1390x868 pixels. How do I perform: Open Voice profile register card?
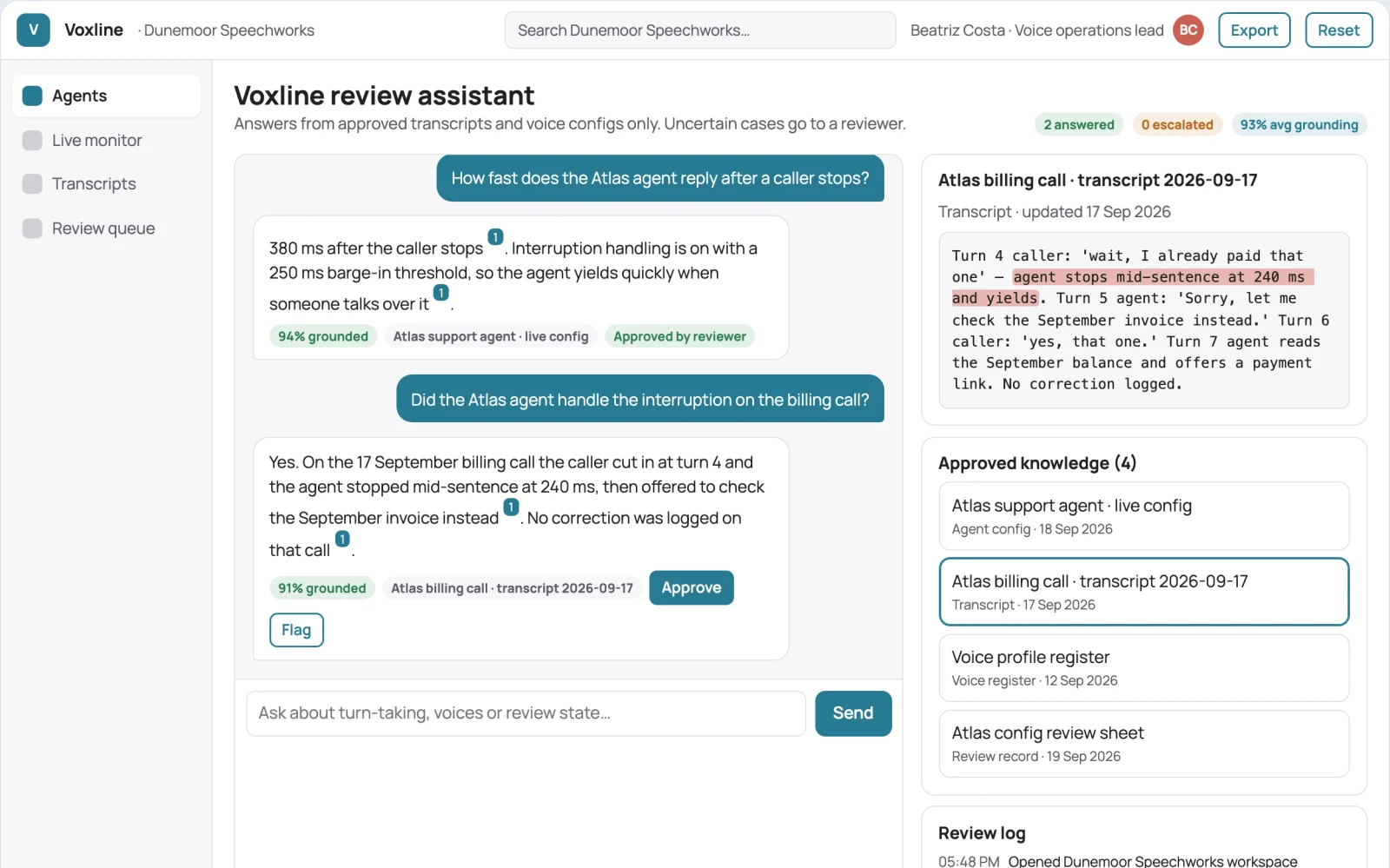pos(1143,668)
